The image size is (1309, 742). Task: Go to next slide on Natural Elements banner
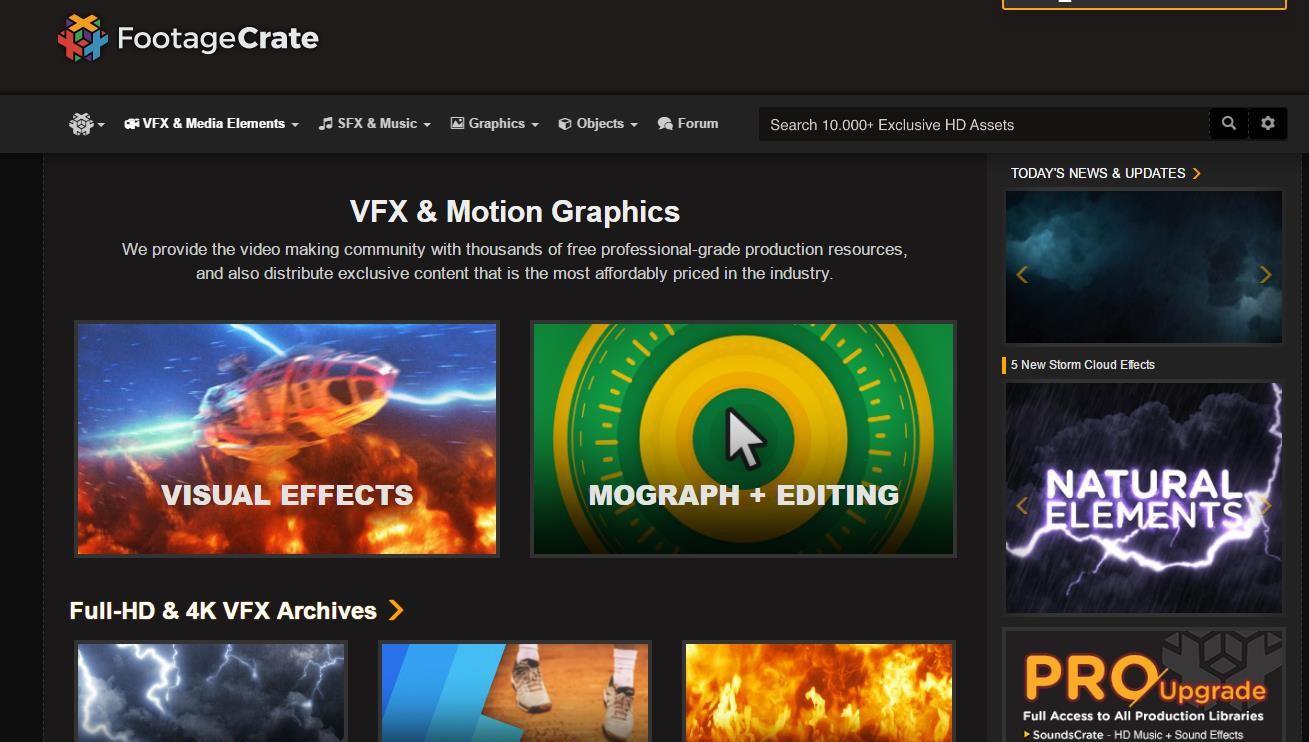[x=1265, y=505]
